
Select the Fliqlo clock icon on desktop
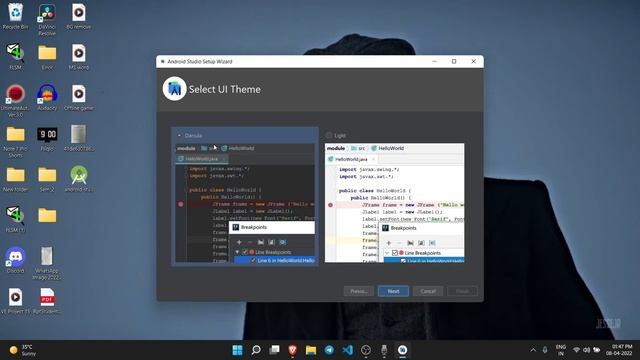(47, 138)
